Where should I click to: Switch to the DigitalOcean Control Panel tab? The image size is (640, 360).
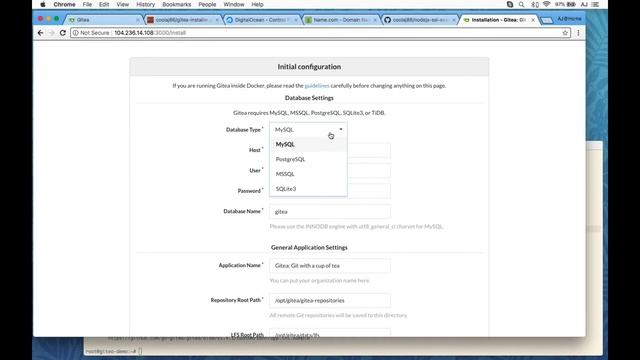tap(261, 20)
